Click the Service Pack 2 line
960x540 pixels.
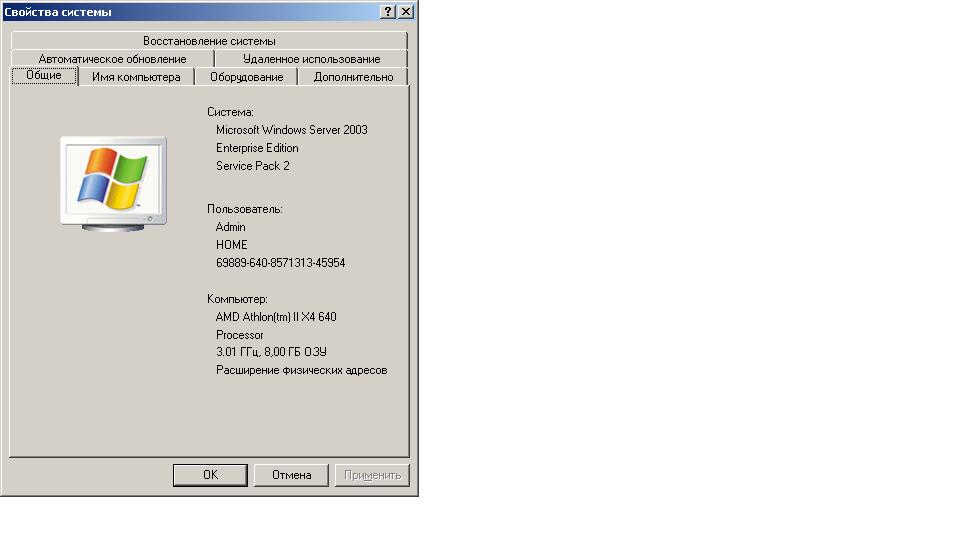[x=253, y=166]
